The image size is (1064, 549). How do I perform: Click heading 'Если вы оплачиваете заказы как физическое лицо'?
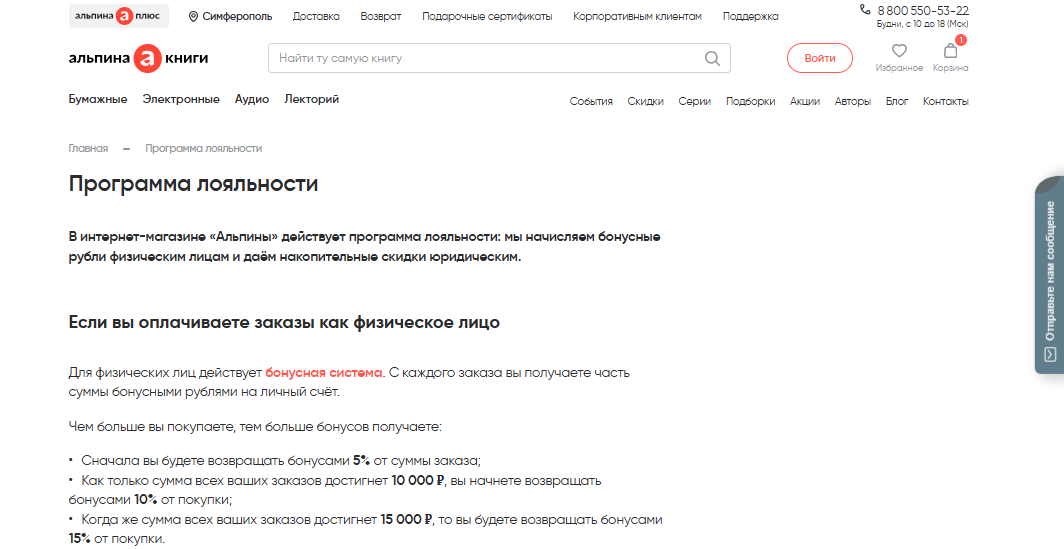coord(284,322)
